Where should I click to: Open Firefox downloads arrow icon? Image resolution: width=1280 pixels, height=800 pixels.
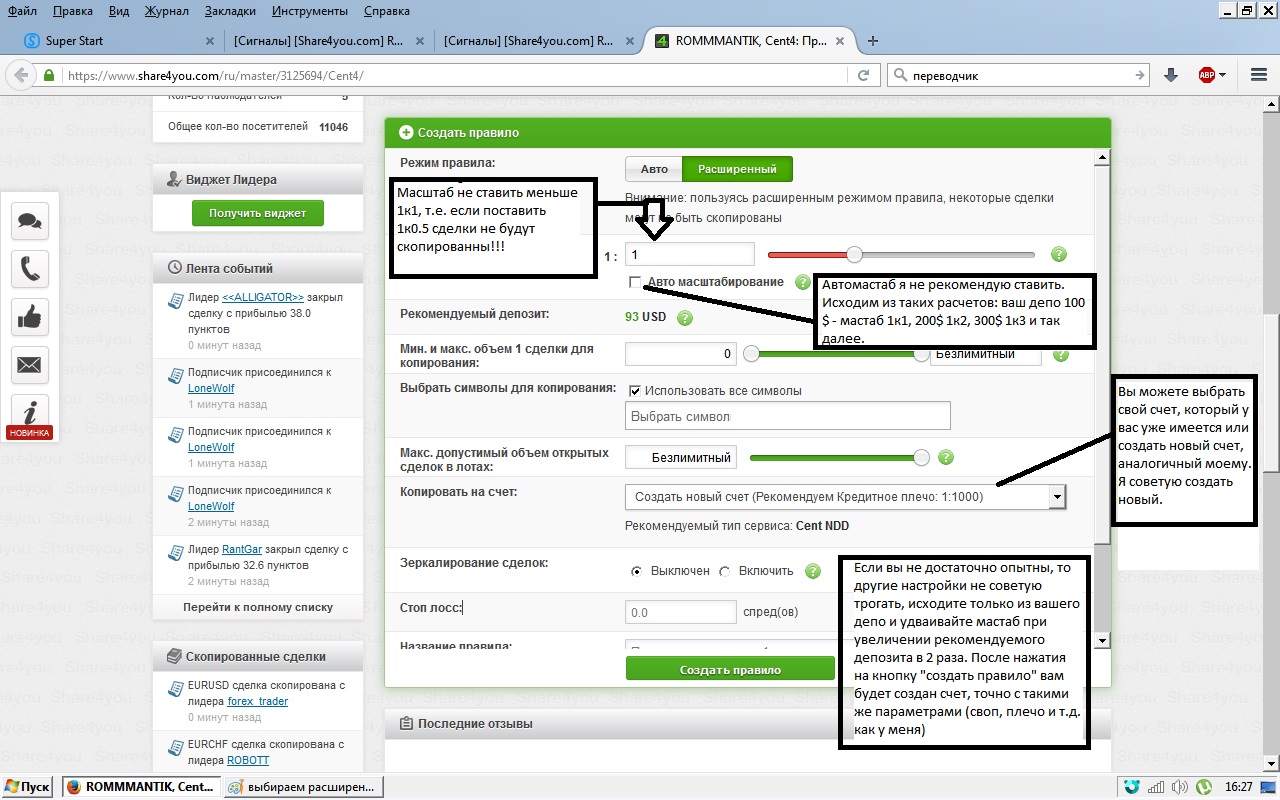point(1171,75)
